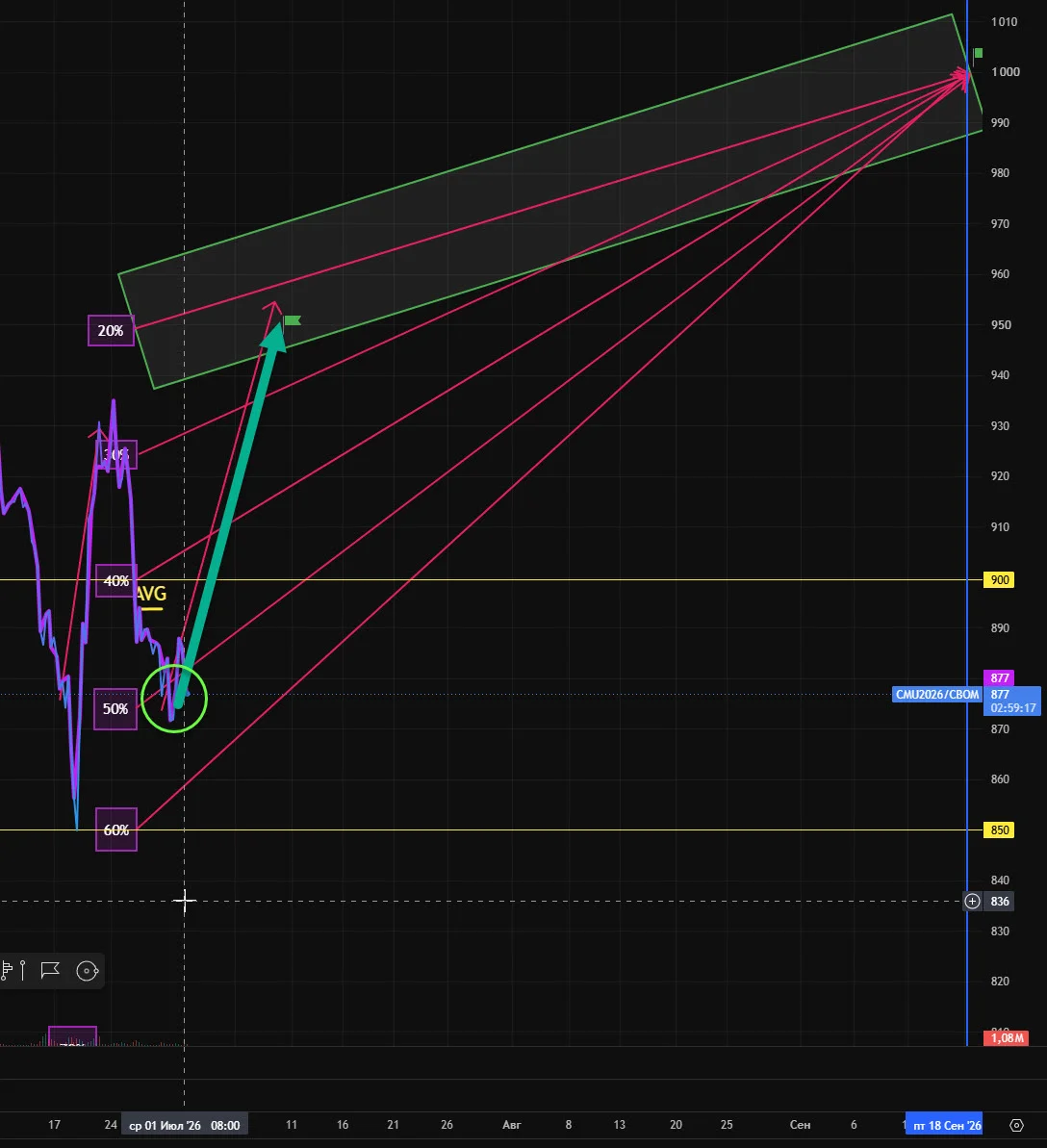Select the yellow AVG text annotation
The image size is (1047, 1148).
pyautogui.click(x=151, y=594)
